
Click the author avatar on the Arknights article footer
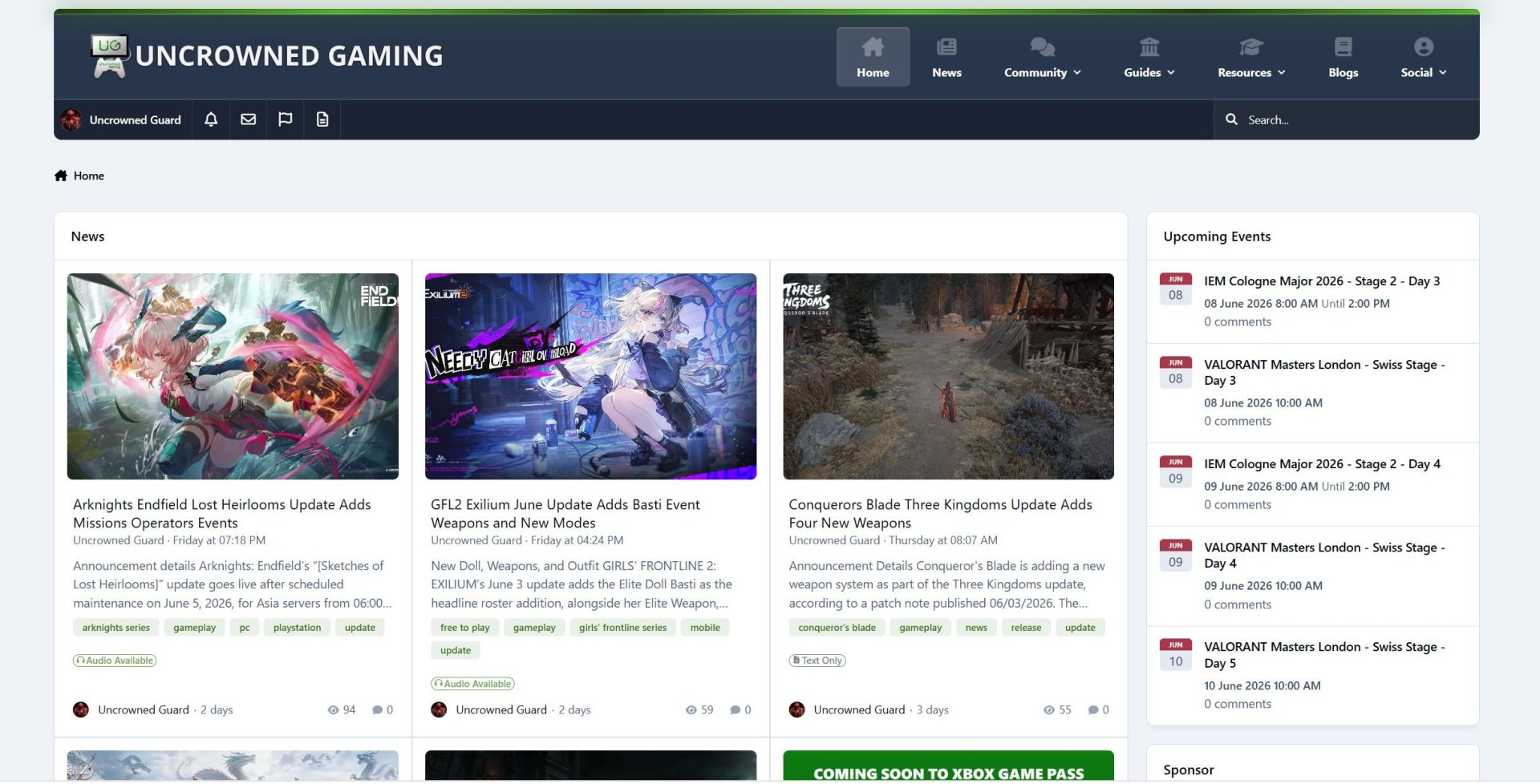point(81,710)
